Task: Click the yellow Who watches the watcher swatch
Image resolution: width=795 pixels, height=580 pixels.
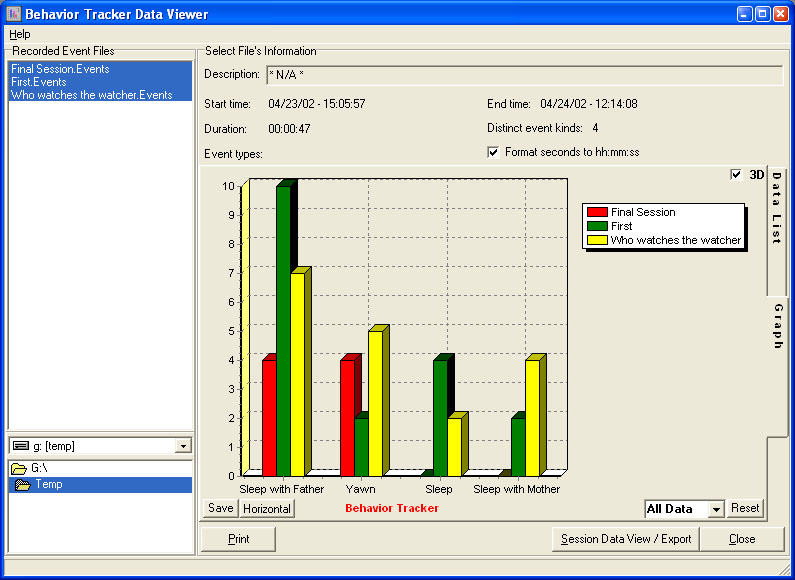Action: tap(597, 240)
